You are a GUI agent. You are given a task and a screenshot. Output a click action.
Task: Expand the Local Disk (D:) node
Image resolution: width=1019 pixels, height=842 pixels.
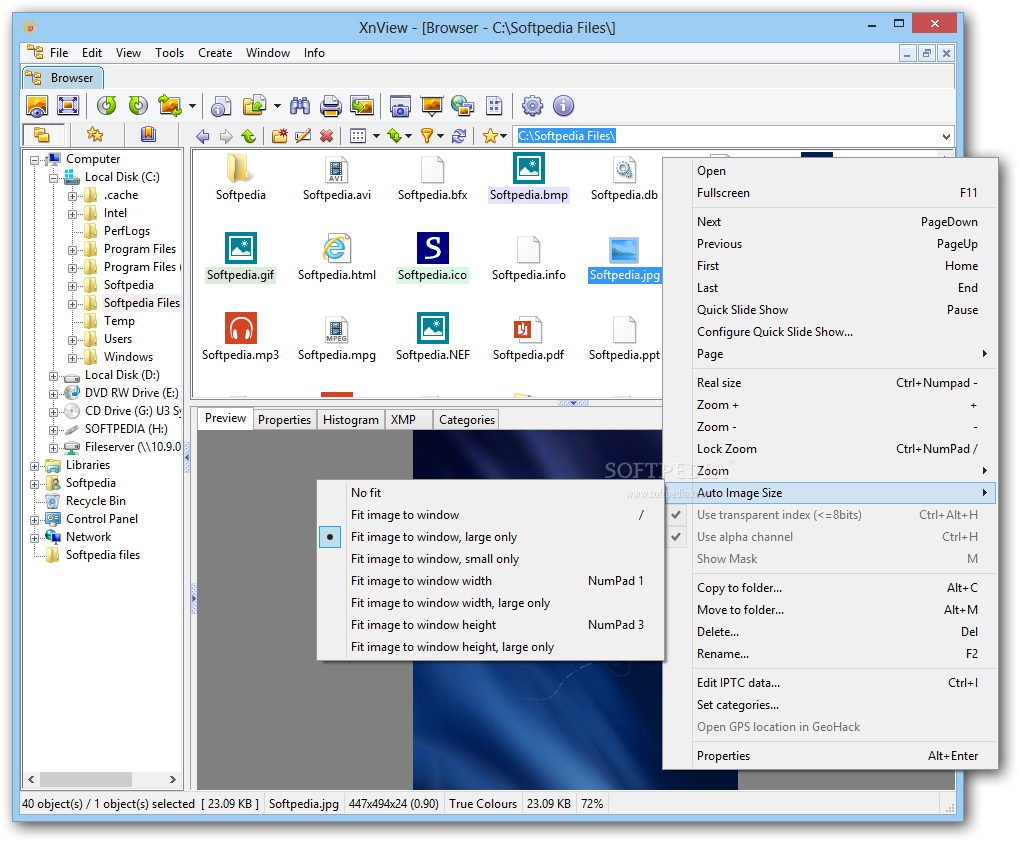pos(54,376)
